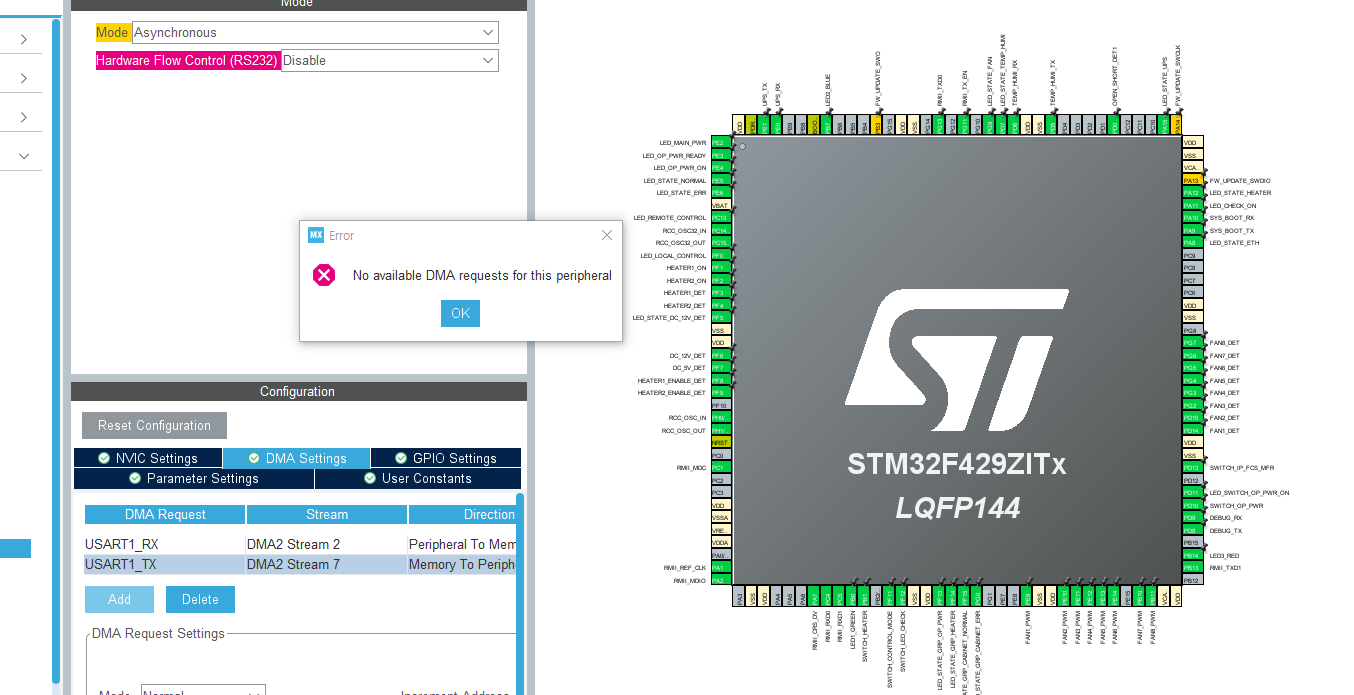Open the User Constants tab

click(418, 478)
